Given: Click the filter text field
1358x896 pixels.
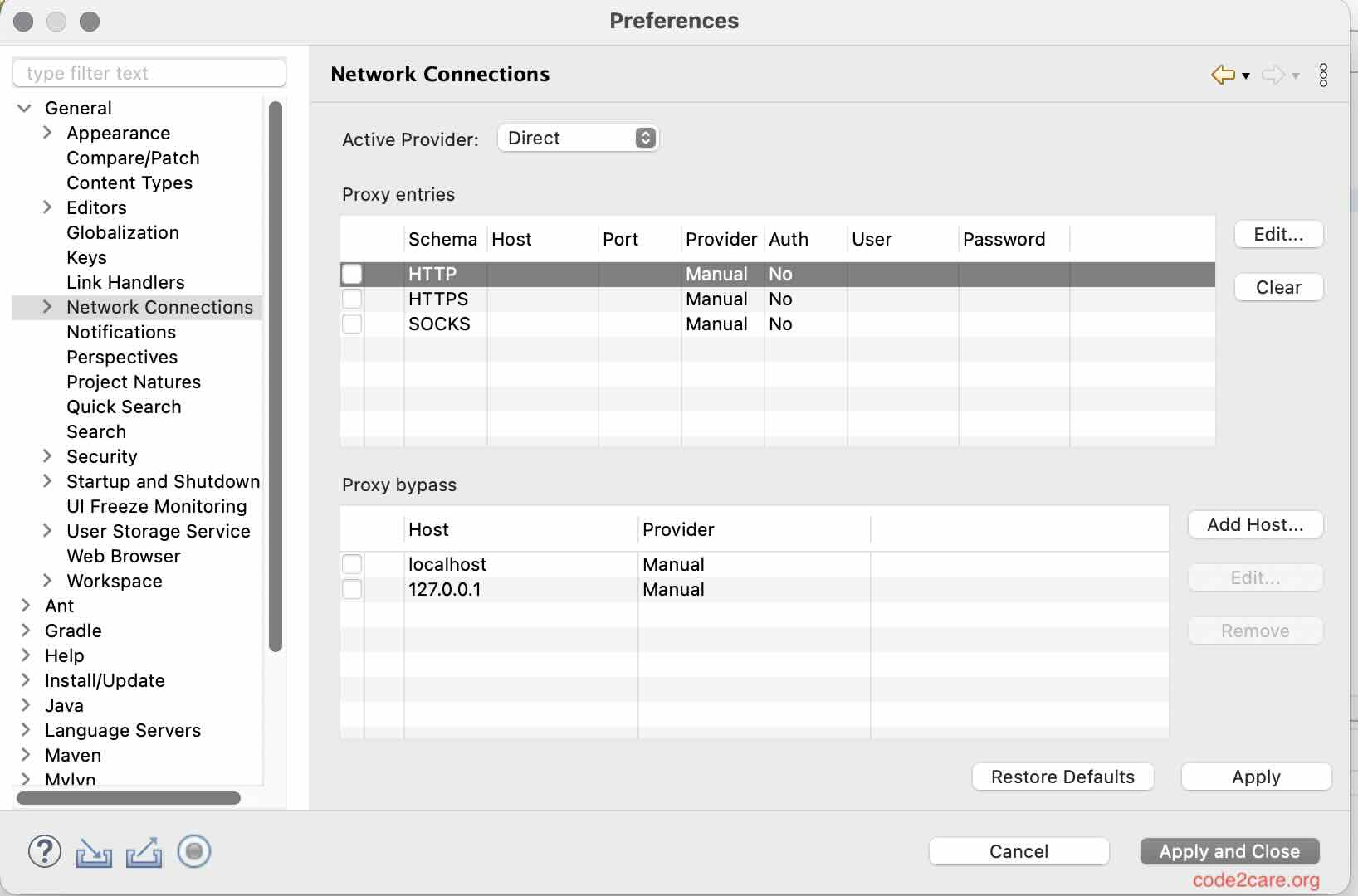Looking at the screenshot, I should (149, 73).
